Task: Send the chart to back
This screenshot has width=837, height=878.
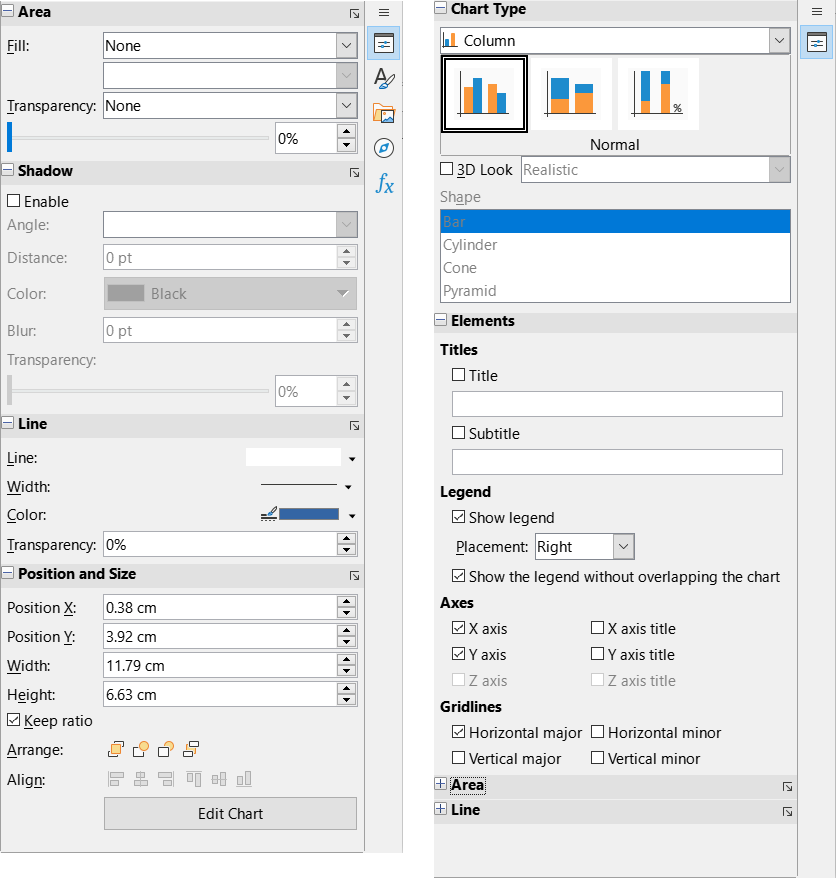Action: (190, 748)
